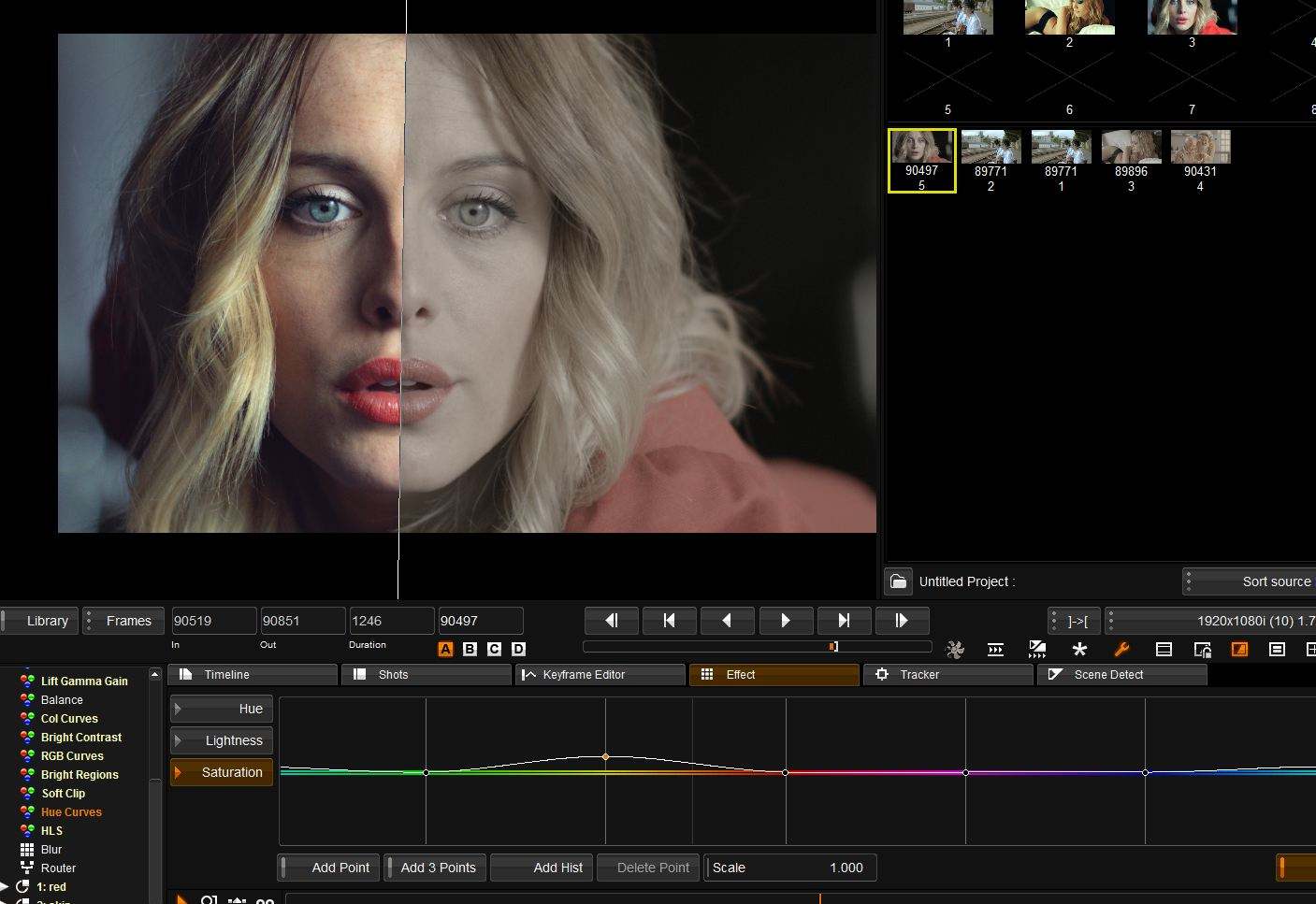This screenshot has height=904, width=1316.
Task: Click the yellow control point on saturation curve
Action: (605, 756)
